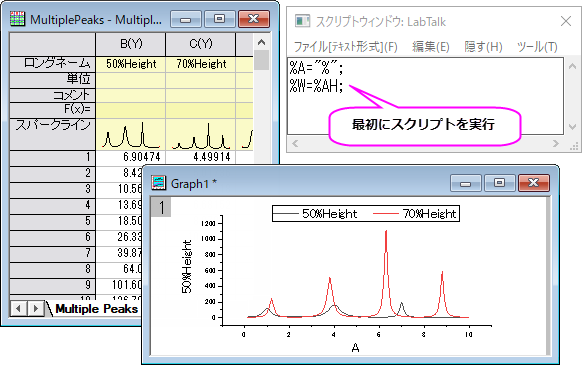Image resolution: width=582 pixels, height=365 pixels.
Task: Select cell with value 6.90474
Action: (x=131, y=157)
